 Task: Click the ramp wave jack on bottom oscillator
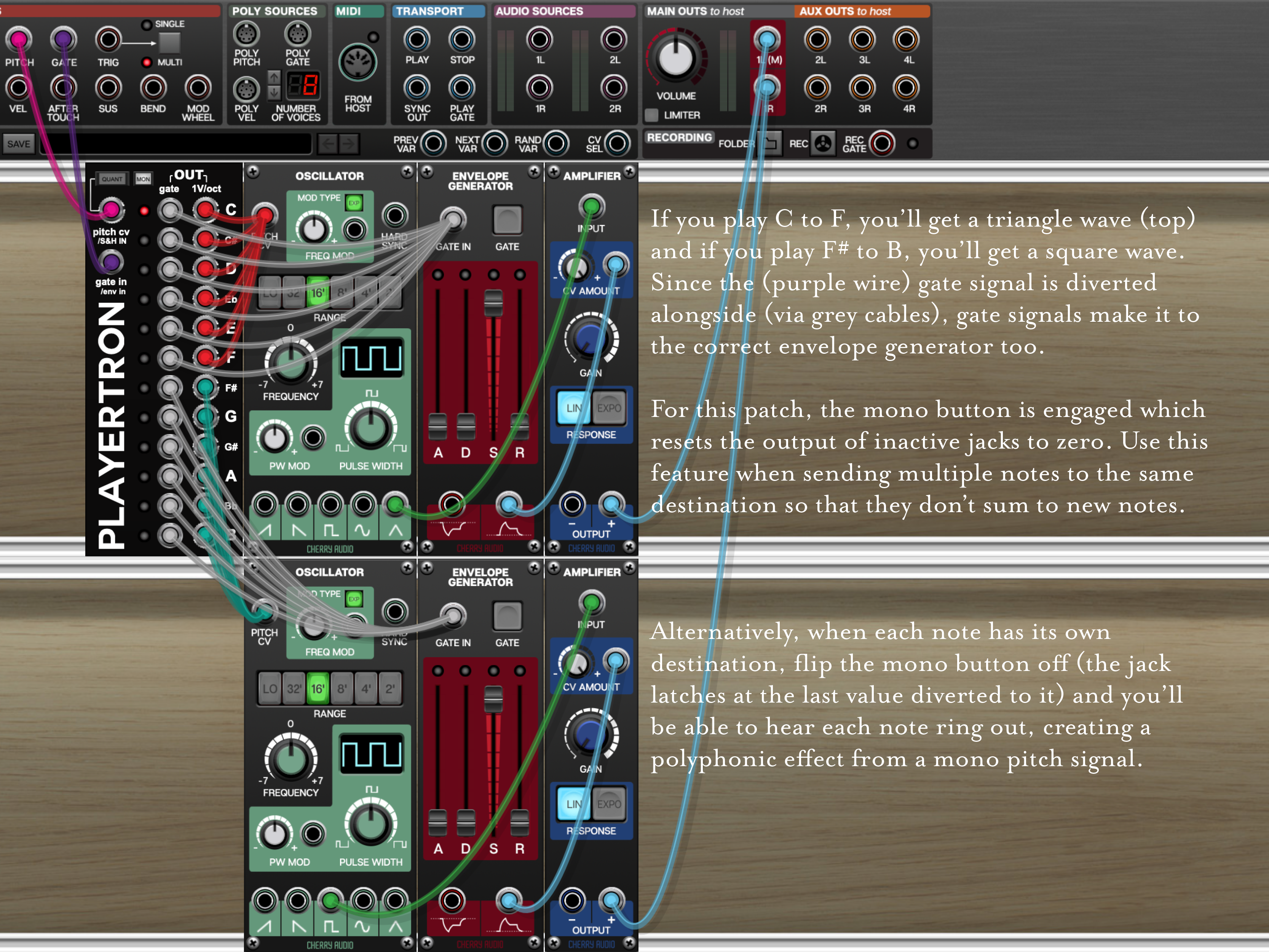(x=265, y=901)
